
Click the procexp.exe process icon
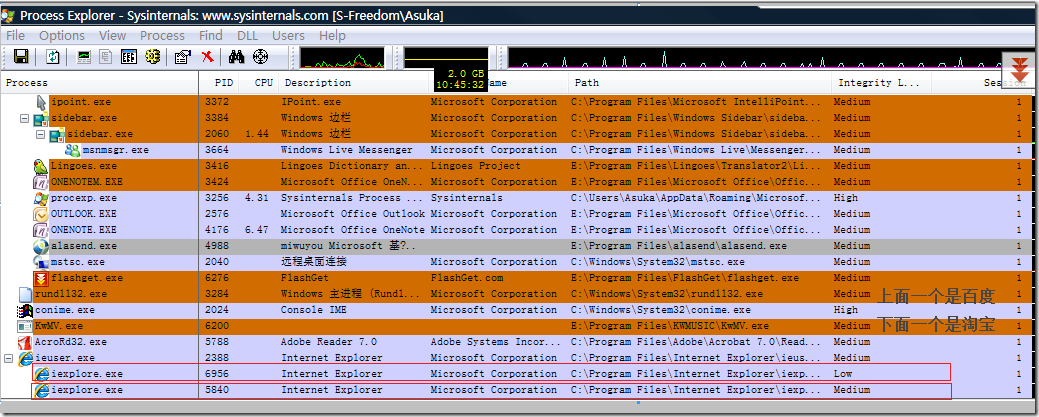(41, 198)
